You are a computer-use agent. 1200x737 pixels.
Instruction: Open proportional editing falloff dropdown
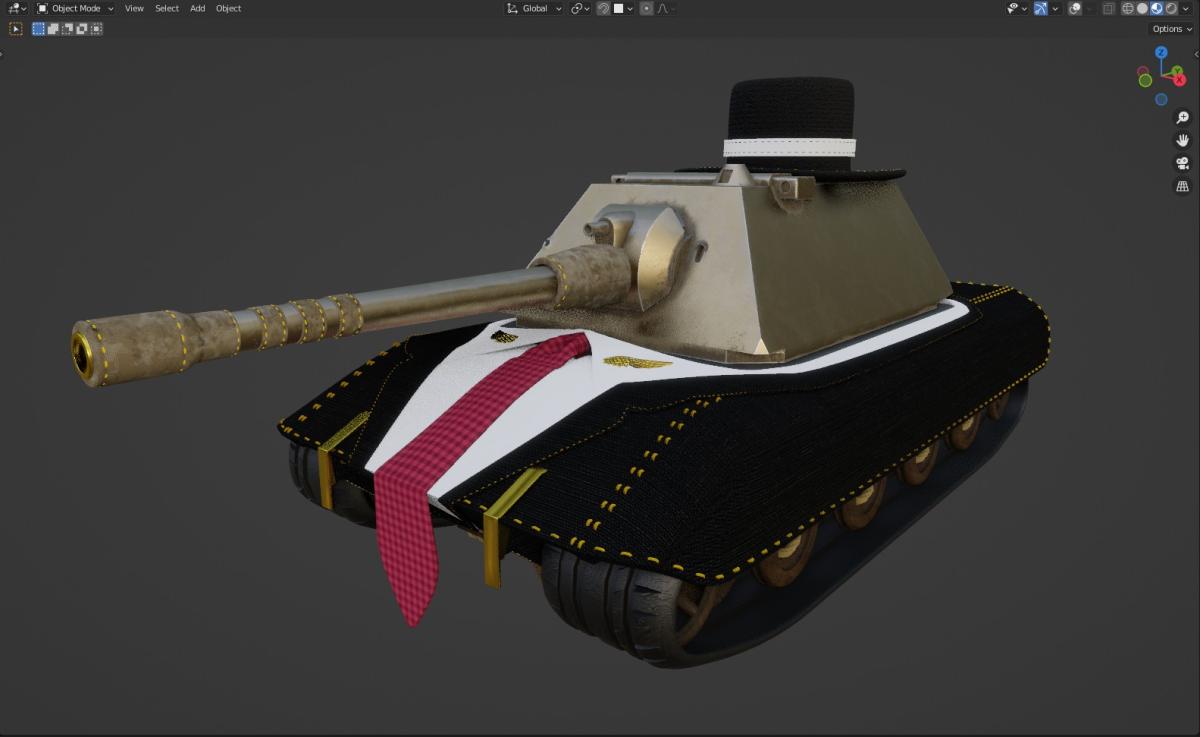[x=666, y=8]
